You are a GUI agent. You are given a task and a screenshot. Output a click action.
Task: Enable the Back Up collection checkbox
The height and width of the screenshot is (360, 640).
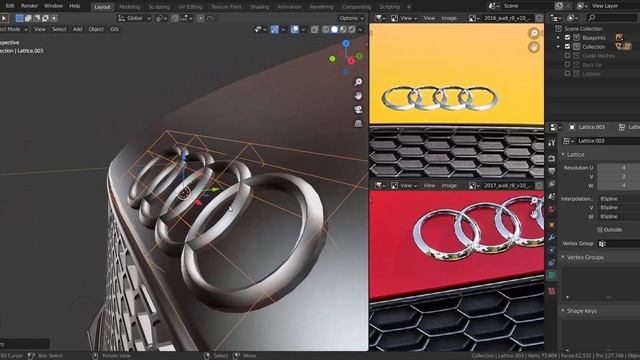point(567,64)
